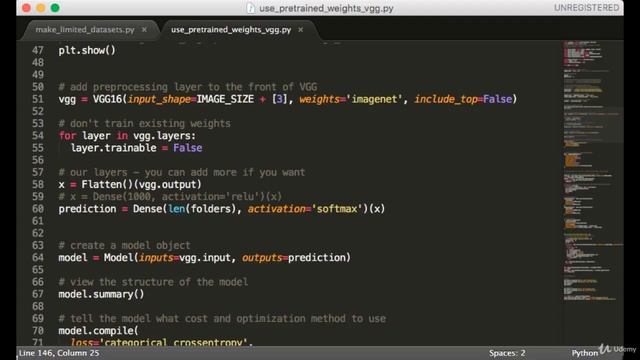Image resolution: width=640 pixels, height=360 pixels.
Task: Click Flatten()(vgg.output) on line 58
Action: [x=141, y=184]
